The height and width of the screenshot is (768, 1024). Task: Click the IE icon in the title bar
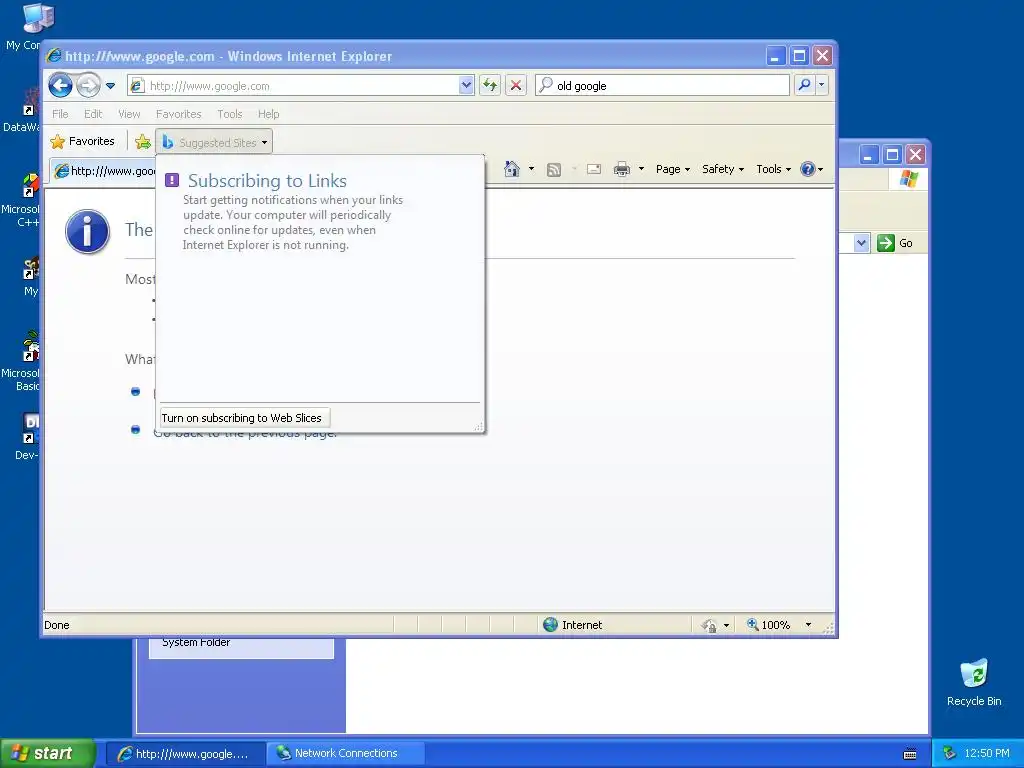click(x=54, y=56)
